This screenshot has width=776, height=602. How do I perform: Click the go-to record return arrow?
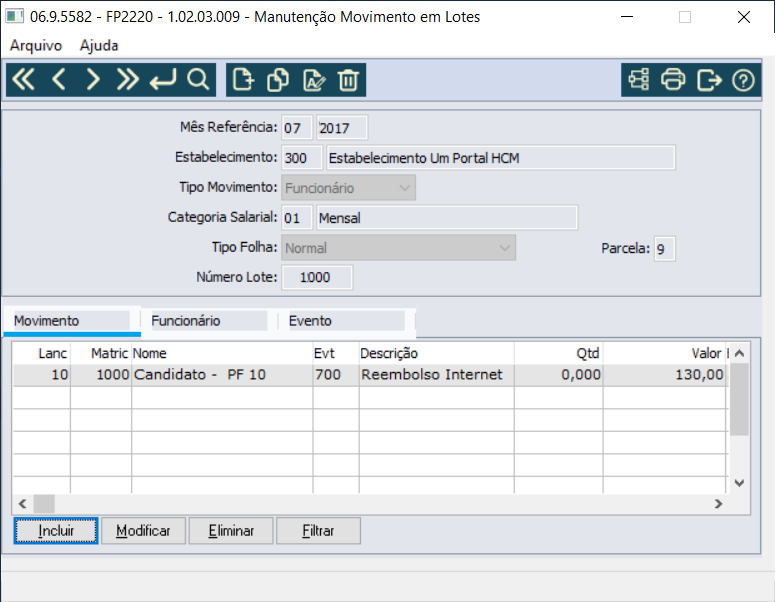[163, 80]
